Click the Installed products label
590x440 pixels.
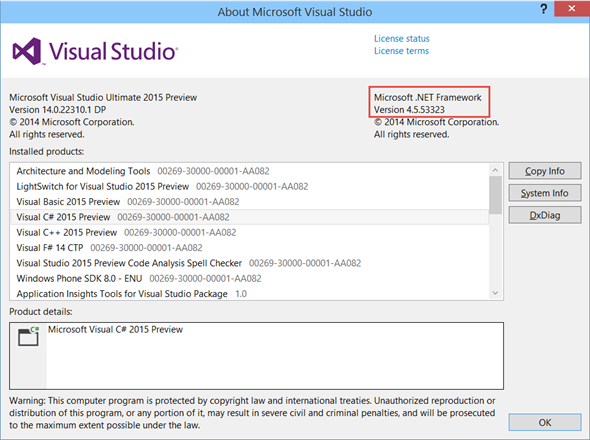point(47,152)
